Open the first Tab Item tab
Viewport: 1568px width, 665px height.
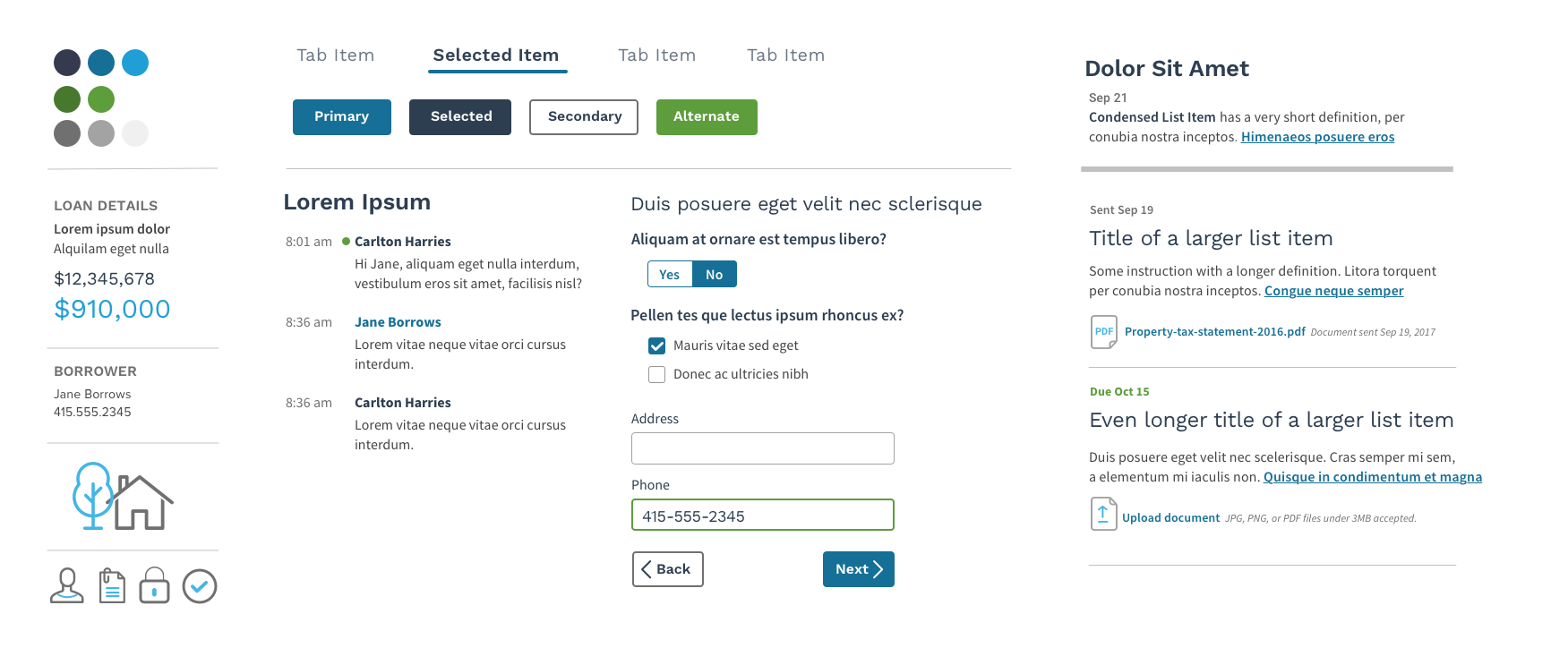coord(336,55)
